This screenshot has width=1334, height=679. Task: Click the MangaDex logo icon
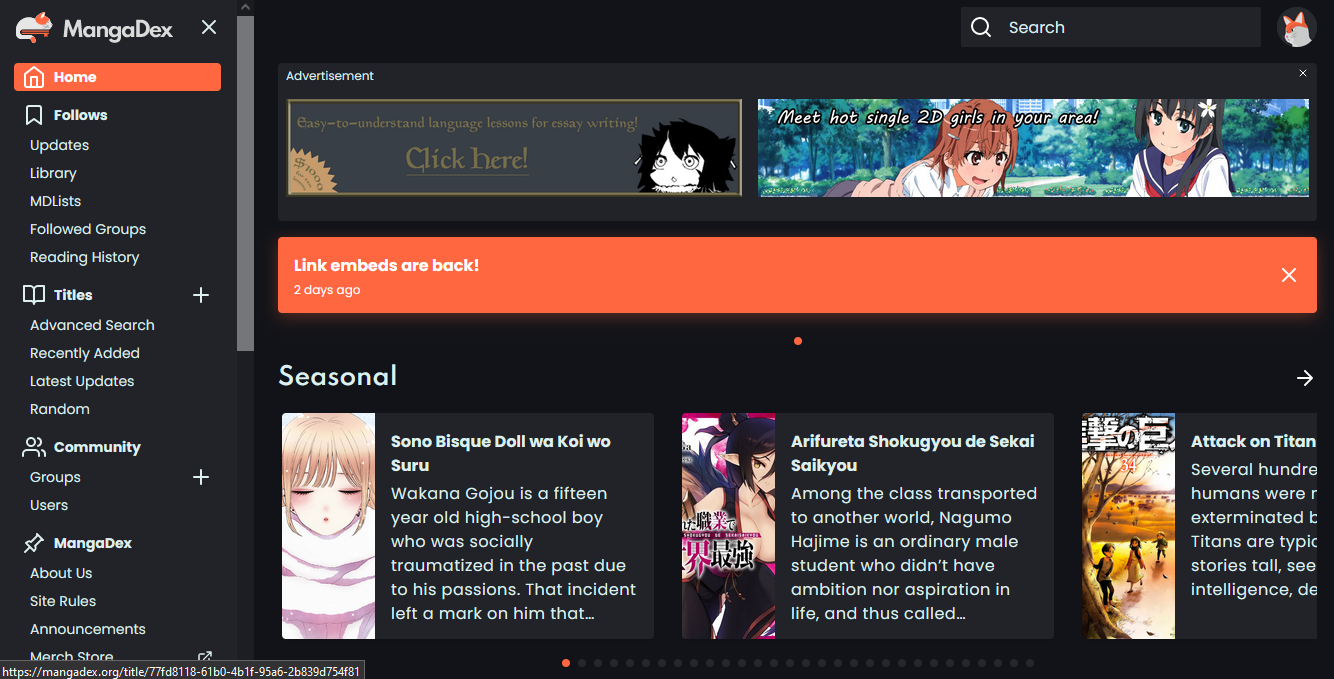pos(33,28)
